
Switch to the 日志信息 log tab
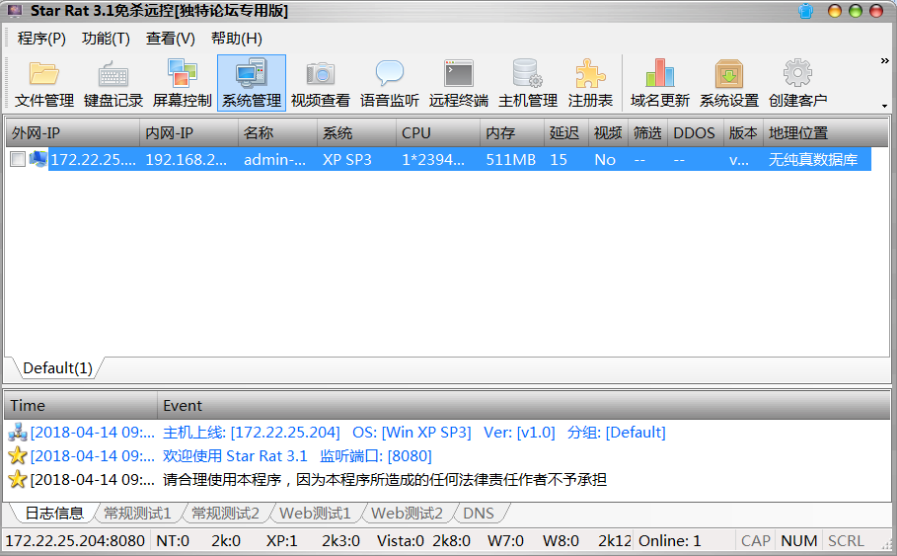tap(54, 513)
